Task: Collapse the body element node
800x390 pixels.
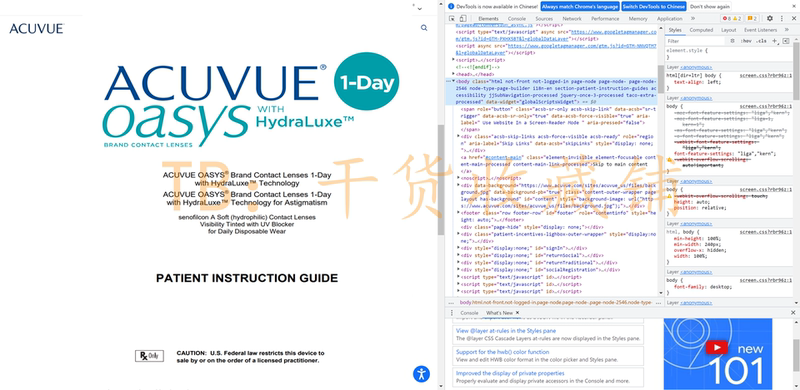Action: 454,81
